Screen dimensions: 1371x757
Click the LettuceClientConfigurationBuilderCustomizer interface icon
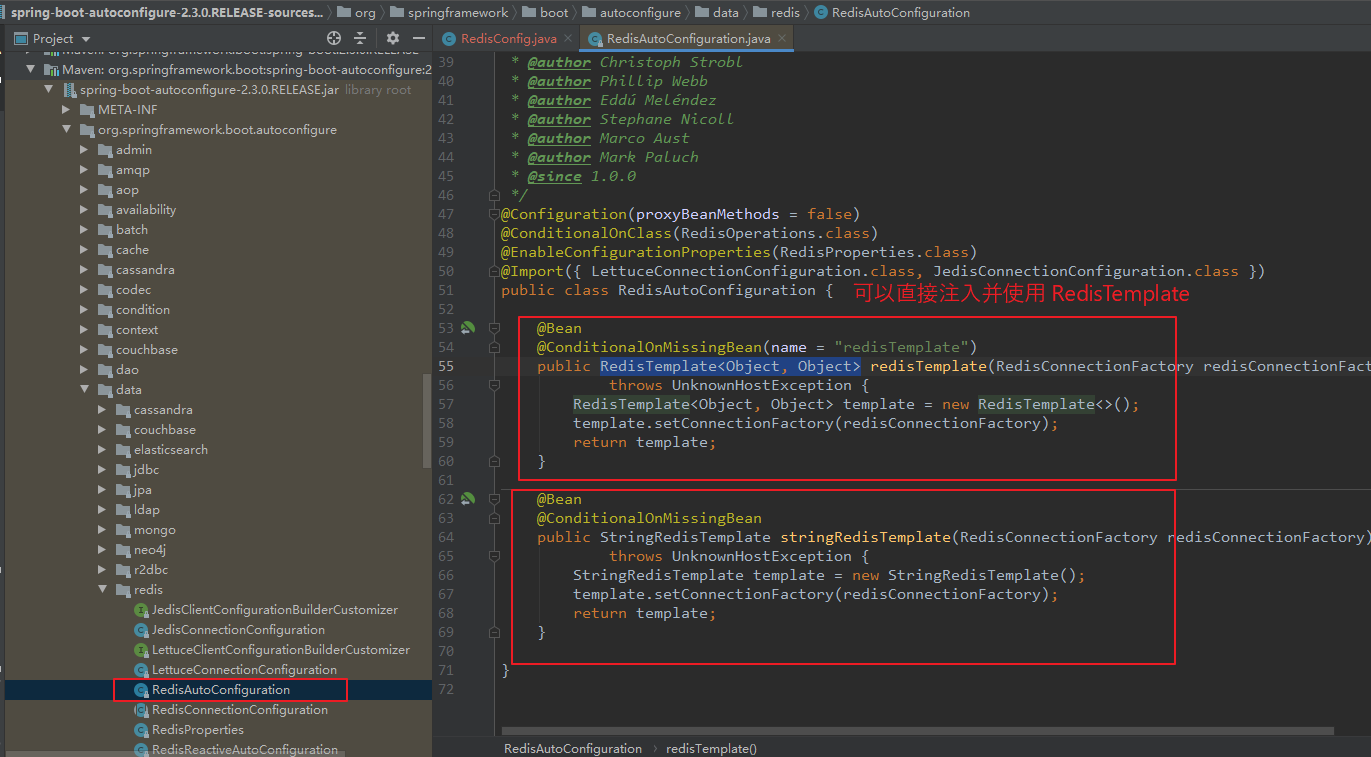coord(141,650)
